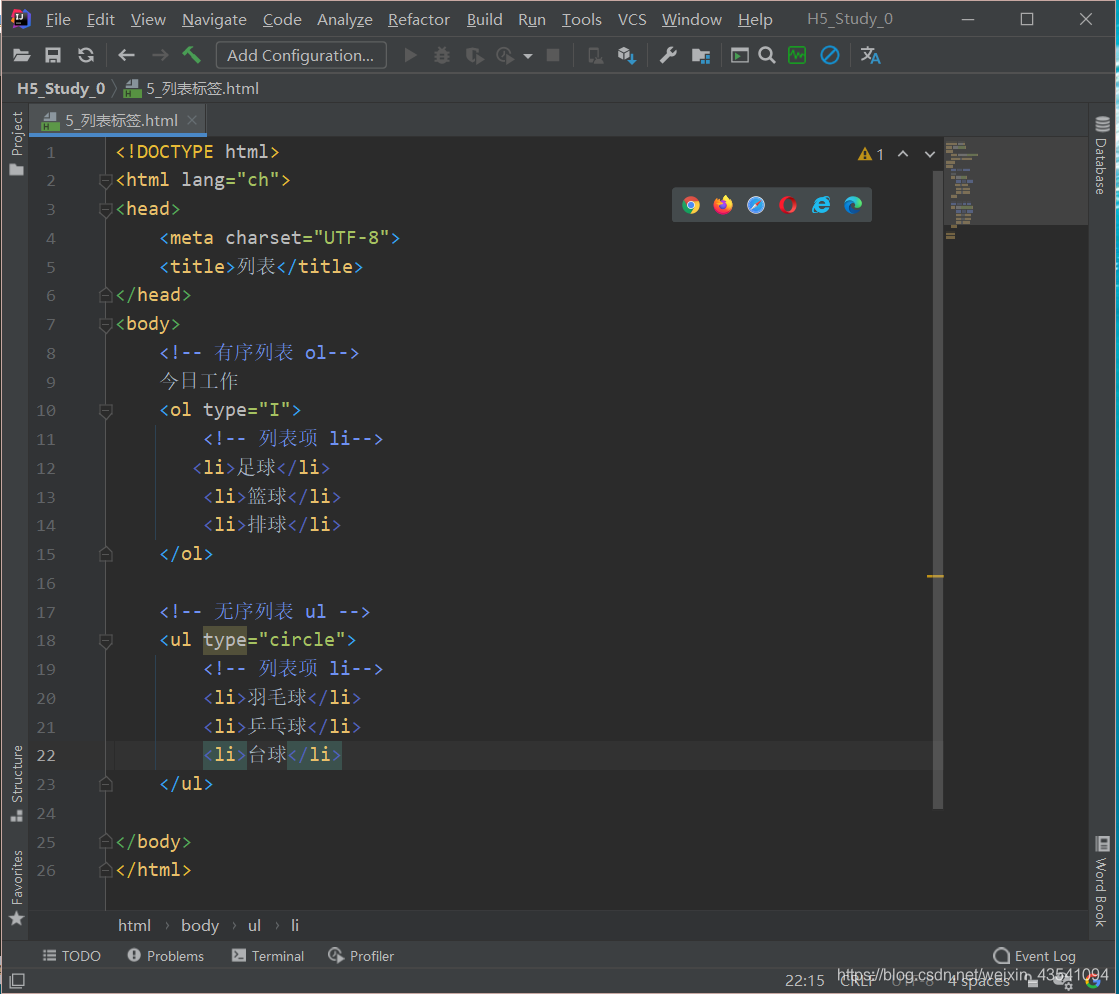This screenshot has height=994, width=1119.
Task: Click the device manager toolbar icon
Action: (594, 55)
